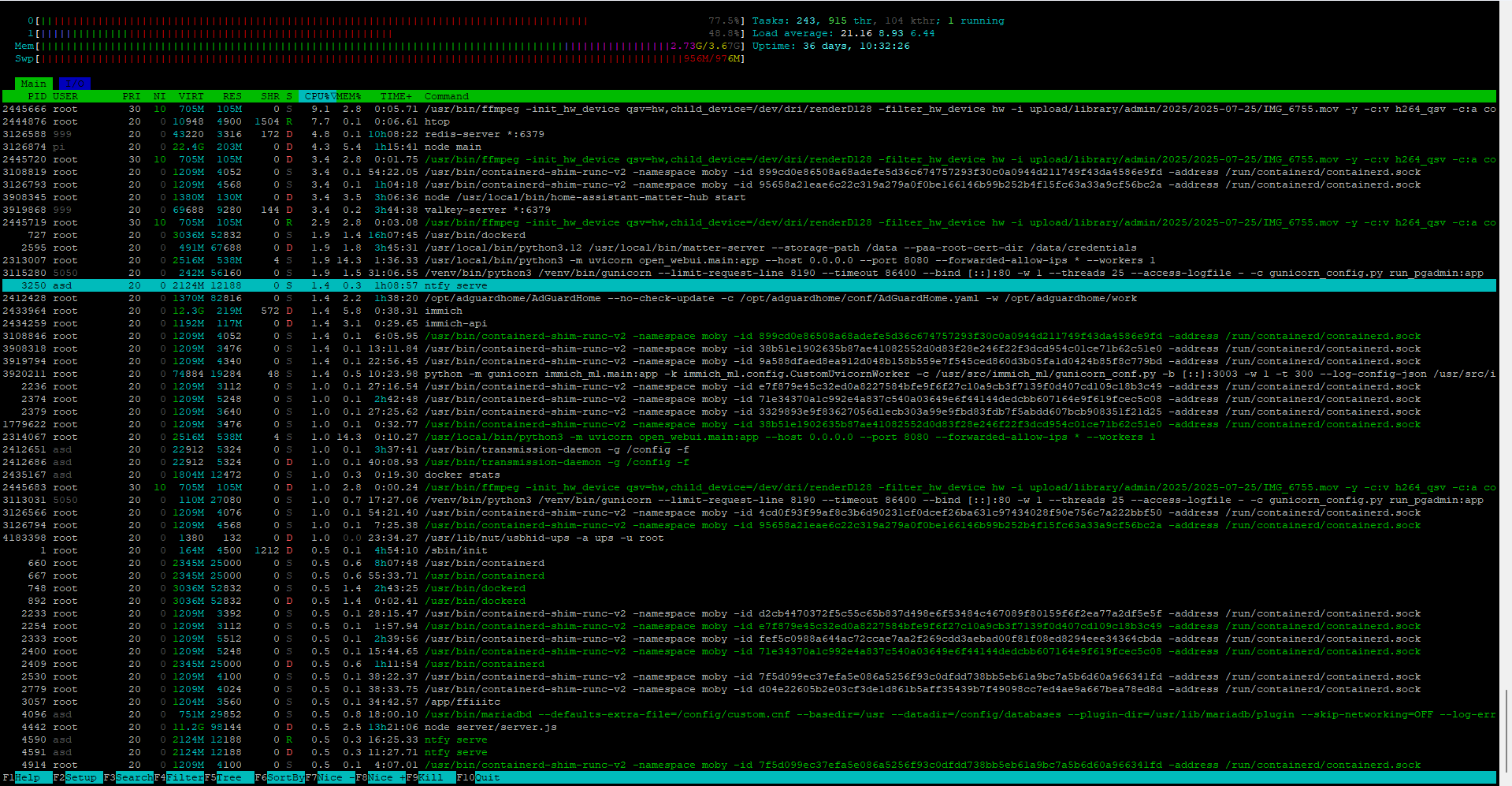Image resolution: width=1512 pixels, height=786 pixels.
Task: Activate F4 Filter in the function bar
Action: point(179,777)
